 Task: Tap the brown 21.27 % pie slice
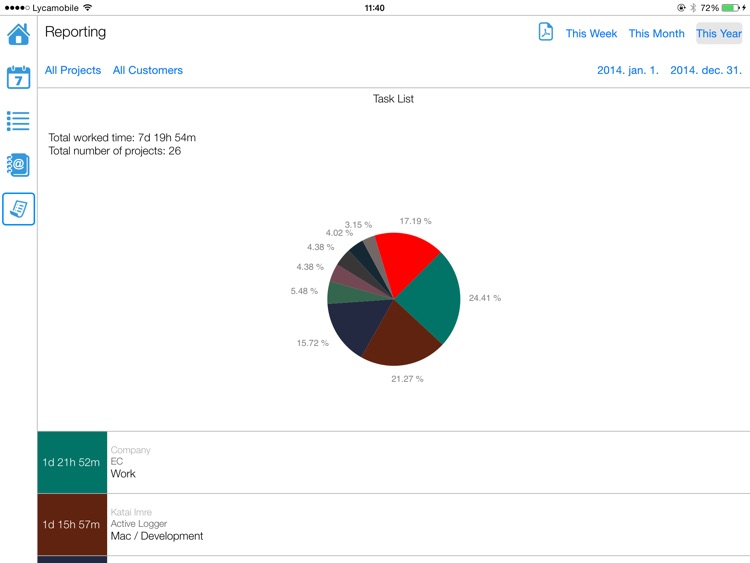401,337
